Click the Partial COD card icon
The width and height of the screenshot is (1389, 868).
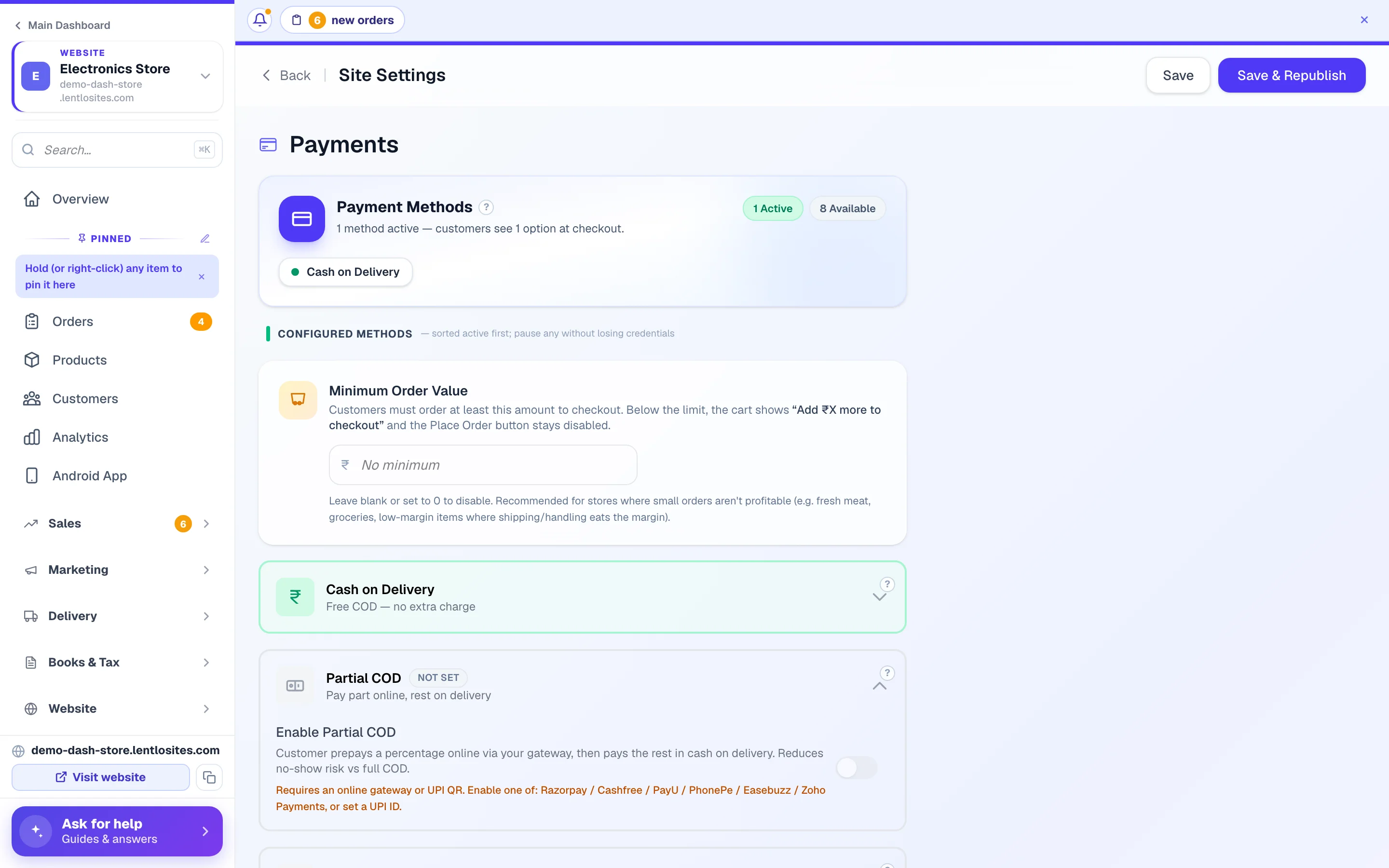click(295, 686)
